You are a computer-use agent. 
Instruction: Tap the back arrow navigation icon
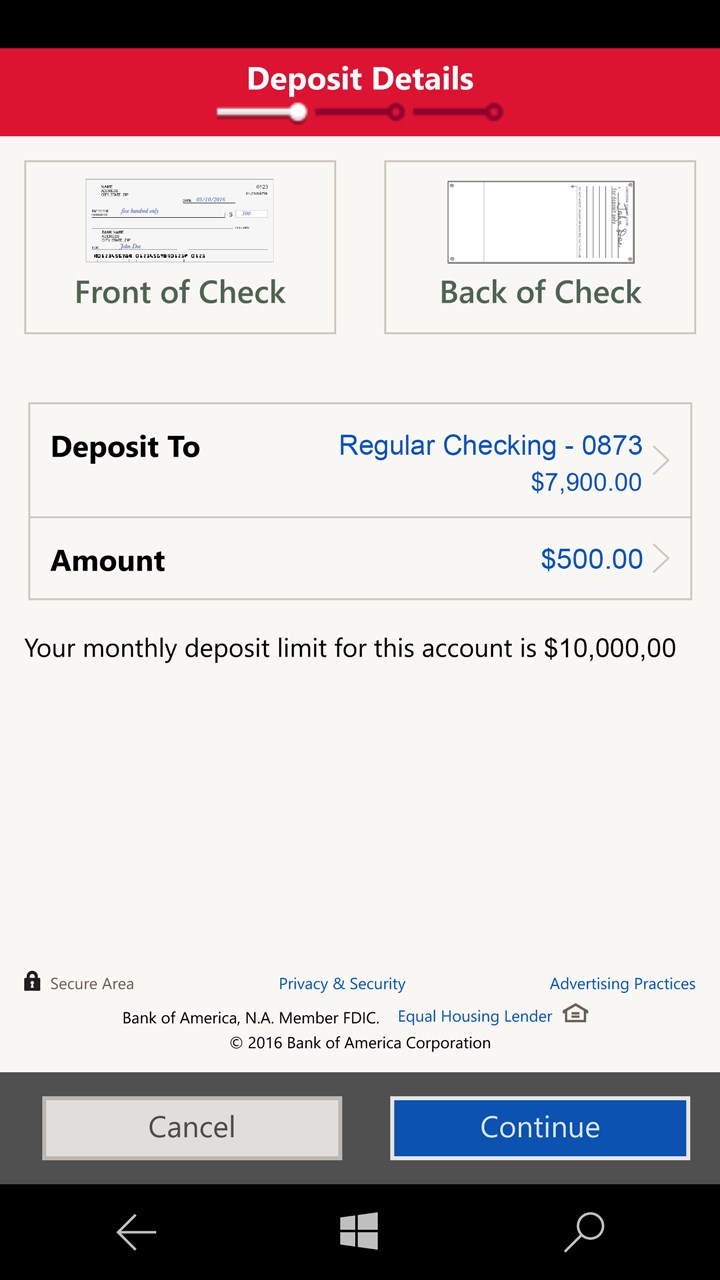pyautogui.click(x=136, y=1232)
